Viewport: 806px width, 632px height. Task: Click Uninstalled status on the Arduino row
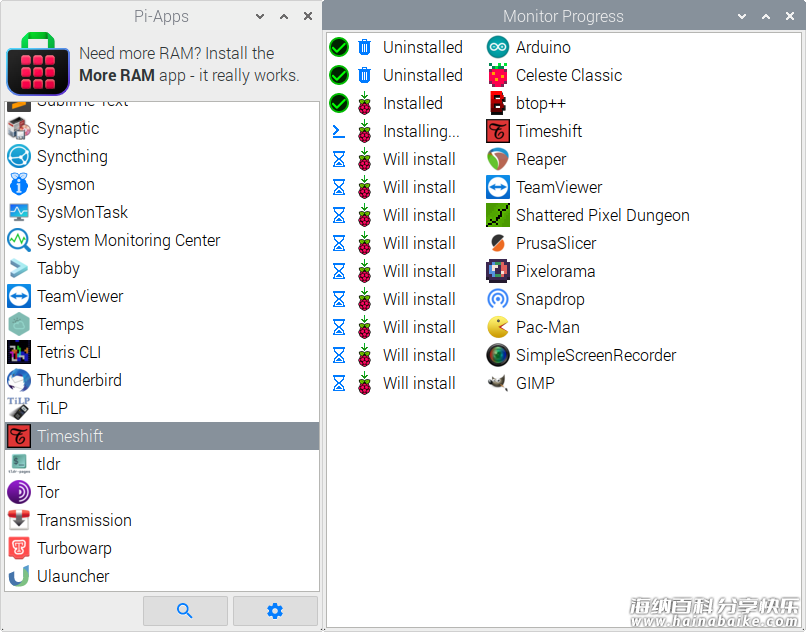pos(423,47)
